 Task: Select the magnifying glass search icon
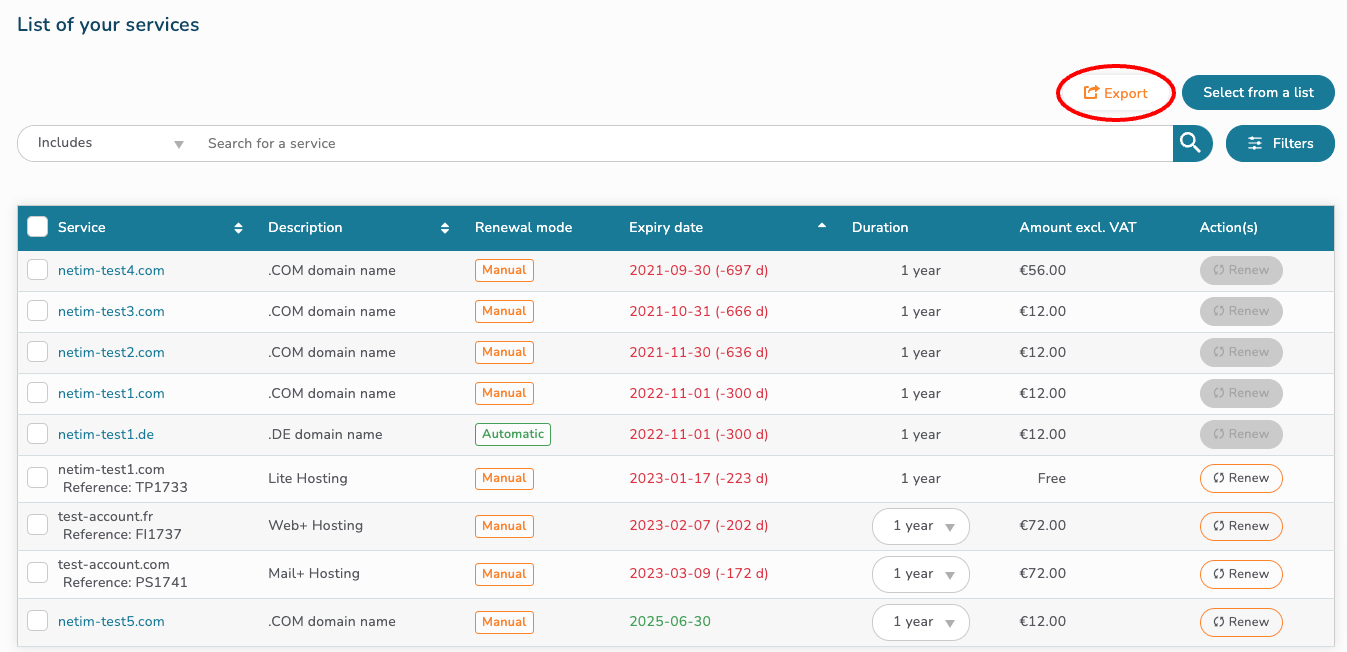coord(1191,143)
